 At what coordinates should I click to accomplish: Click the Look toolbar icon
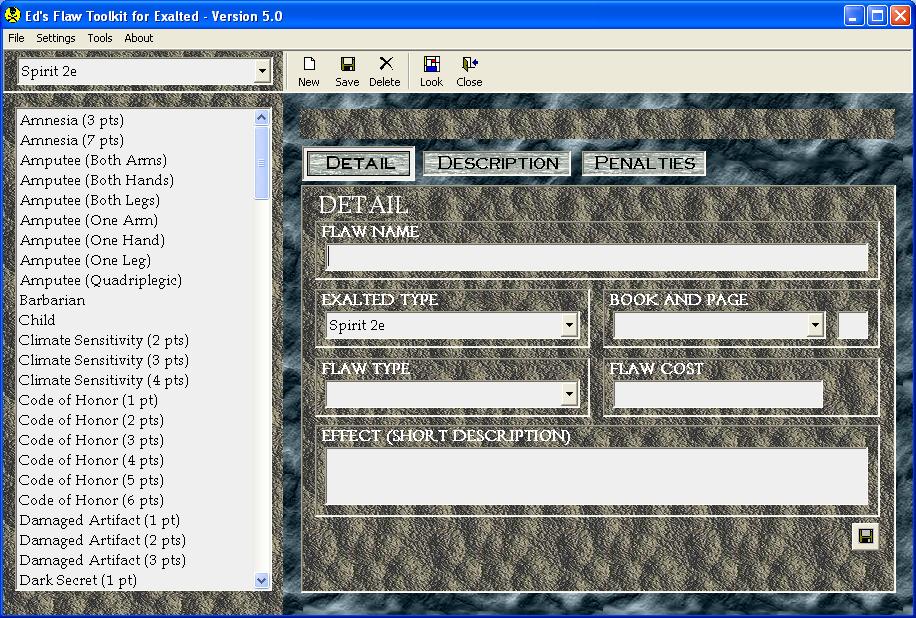click(x=431, y=72)
